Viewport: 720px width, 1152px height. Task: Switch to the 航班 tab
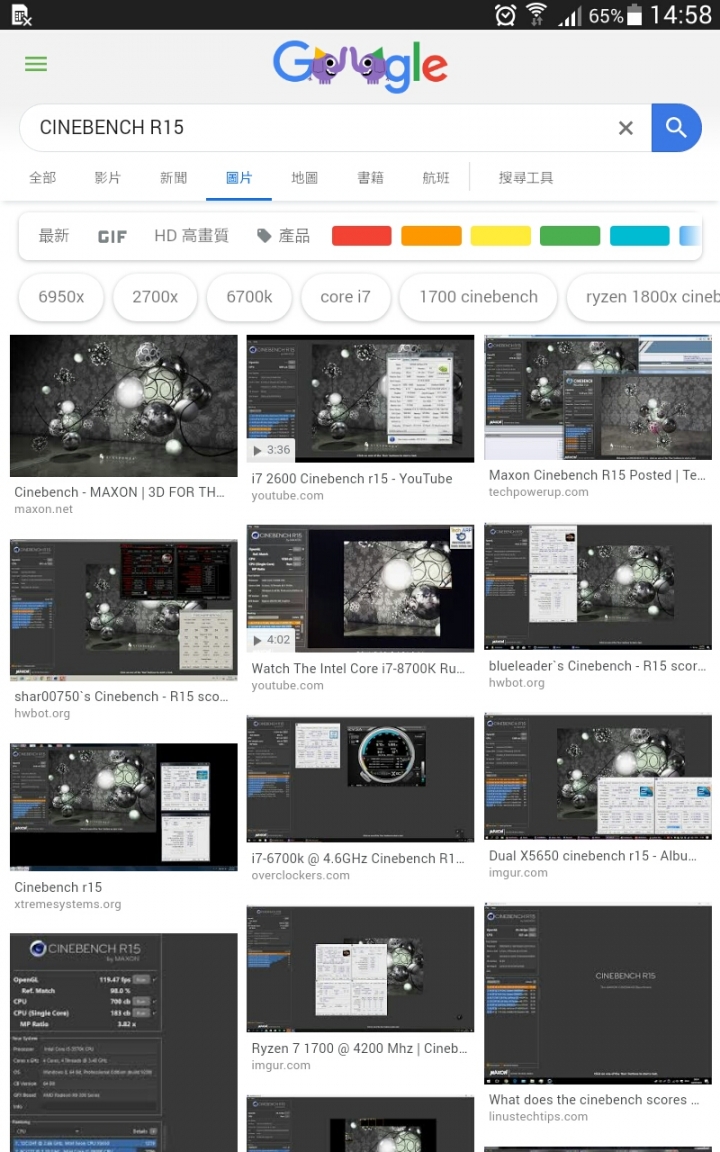coord(436,178)
